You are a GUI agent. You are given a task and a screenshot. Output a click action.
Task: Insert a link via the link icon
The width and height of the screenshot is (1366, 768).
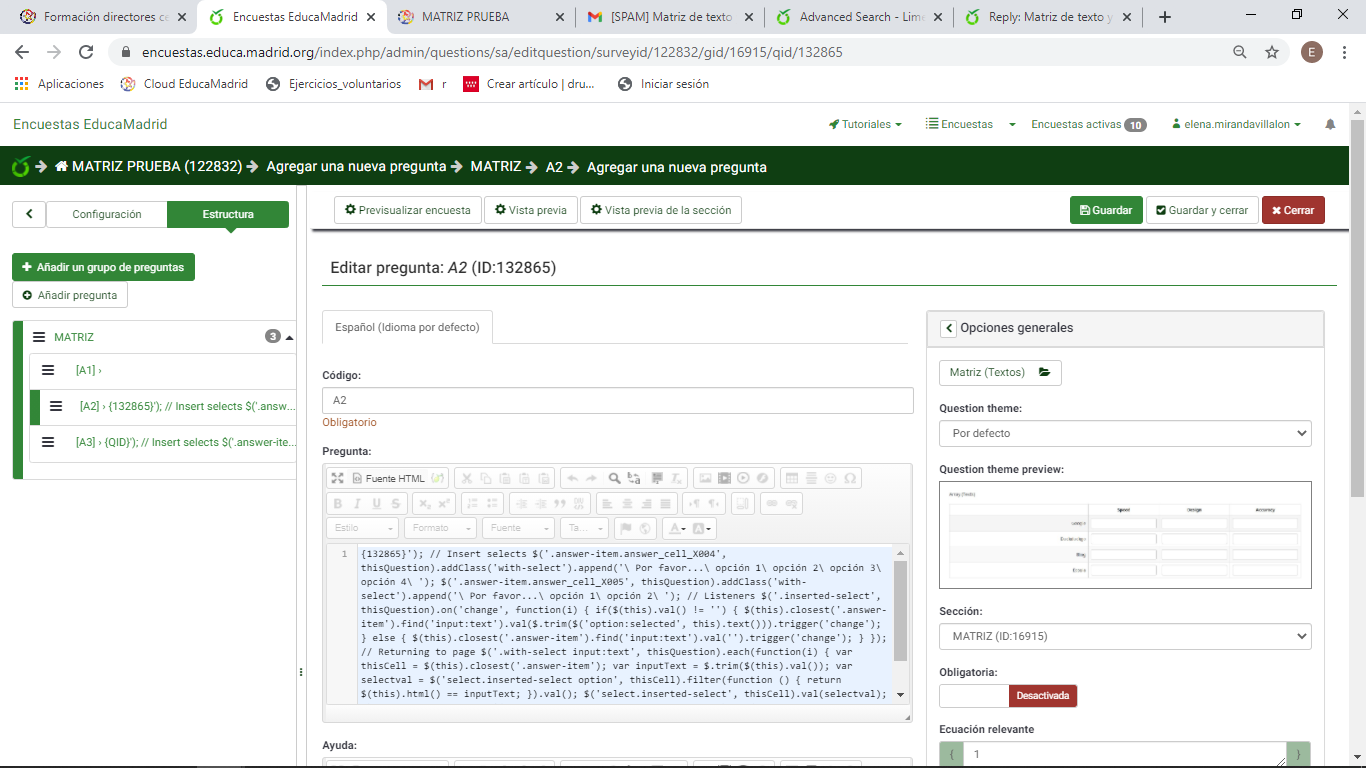(771, 503)
